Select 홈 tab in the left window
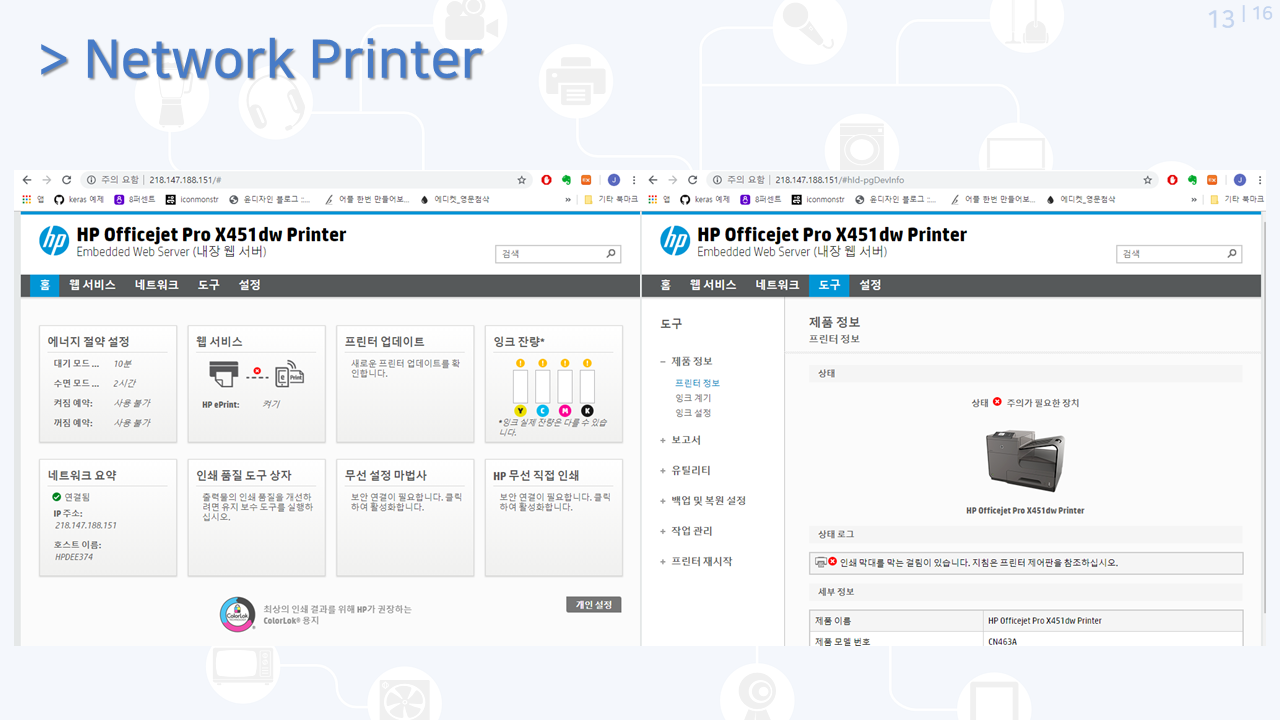Screen dimensions: 1280x720 [44, 285]
